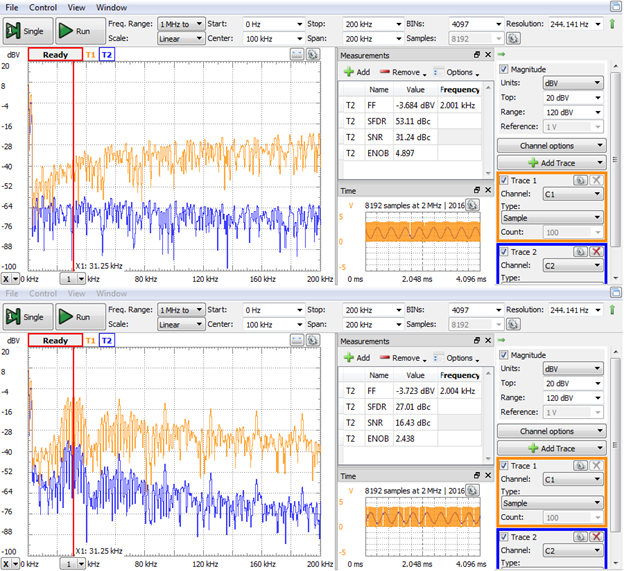Click the Frequency column header in top window
This screenshot has width=624, height=571.
coord(460,90)
